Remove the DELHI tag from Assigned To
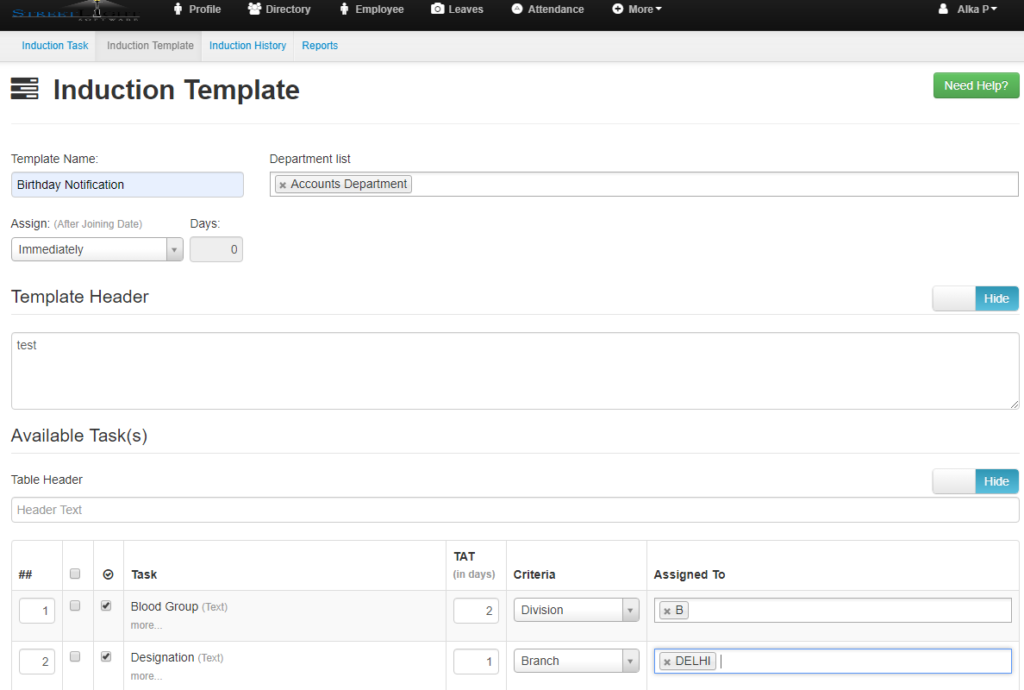The width and height of the screenshot is (1024, 690). [x=668, y=660]
